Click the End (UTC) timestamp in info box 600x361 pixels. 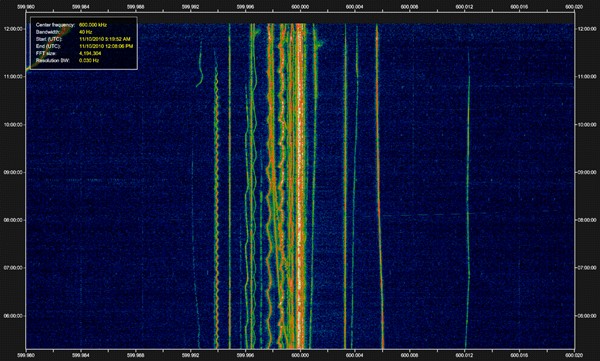[106, 46]
